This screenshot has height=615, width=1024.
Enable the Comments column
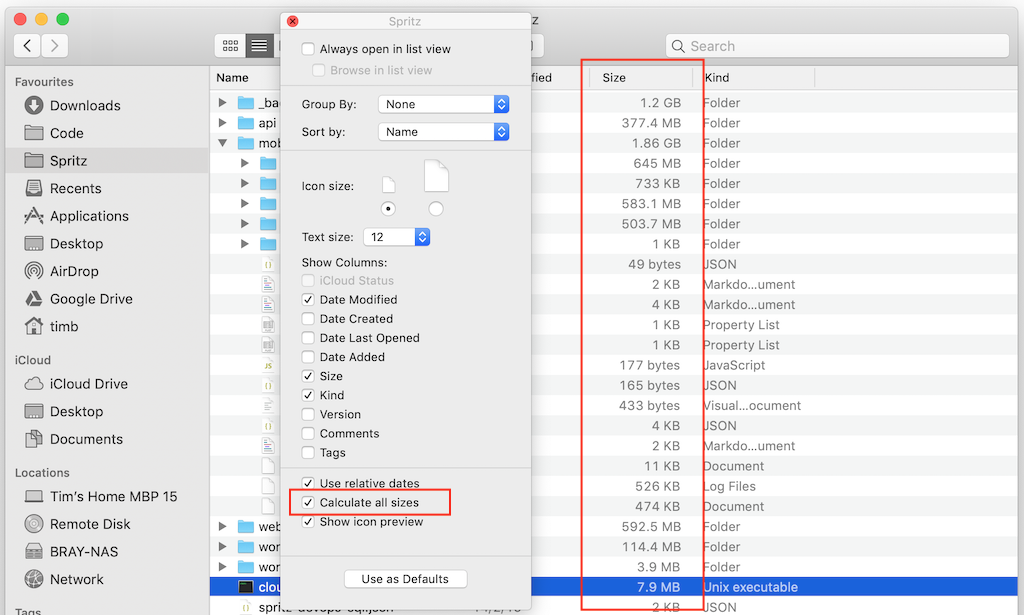[308, 434]
